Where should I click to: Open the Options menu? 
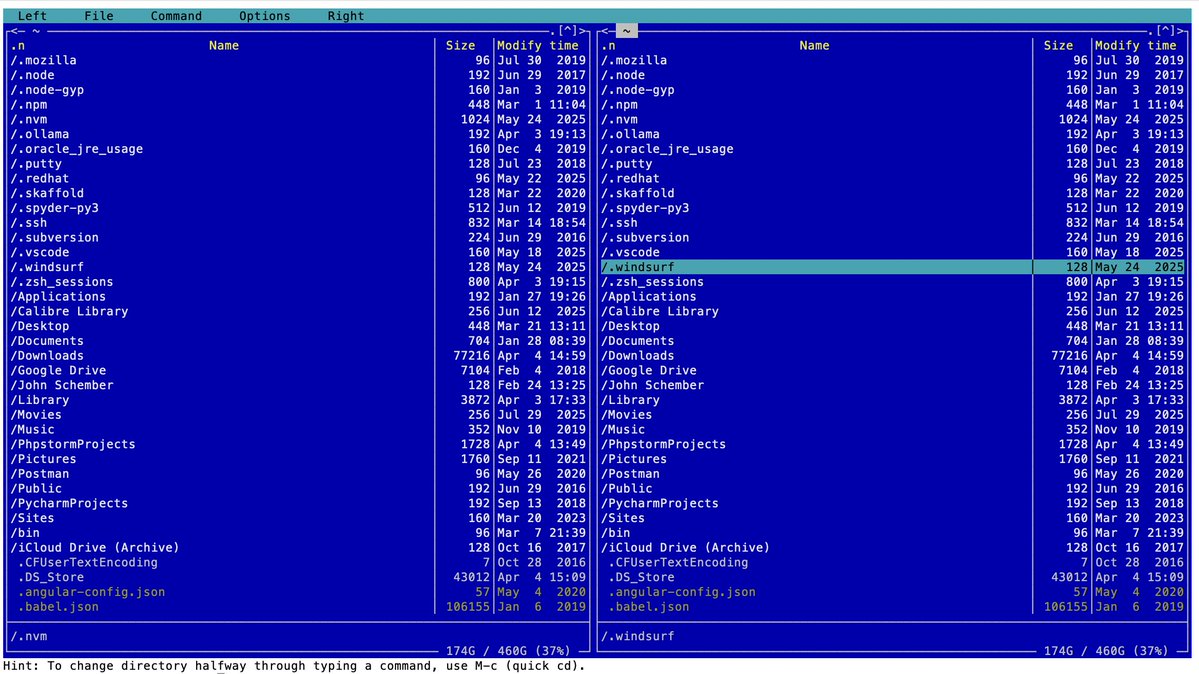[265, 15]
